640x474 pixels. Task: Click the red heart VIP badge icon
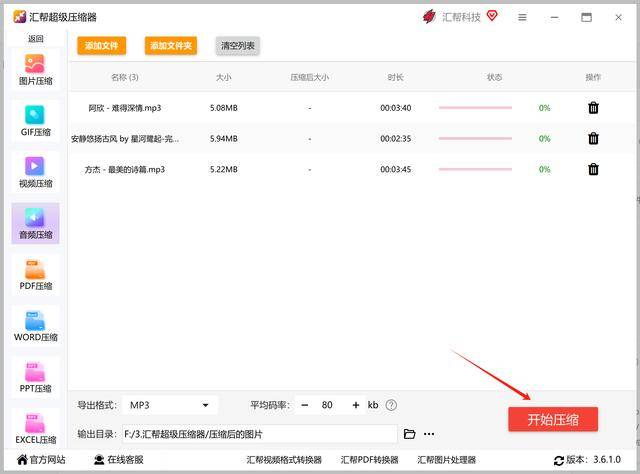[x=492, y=16]
